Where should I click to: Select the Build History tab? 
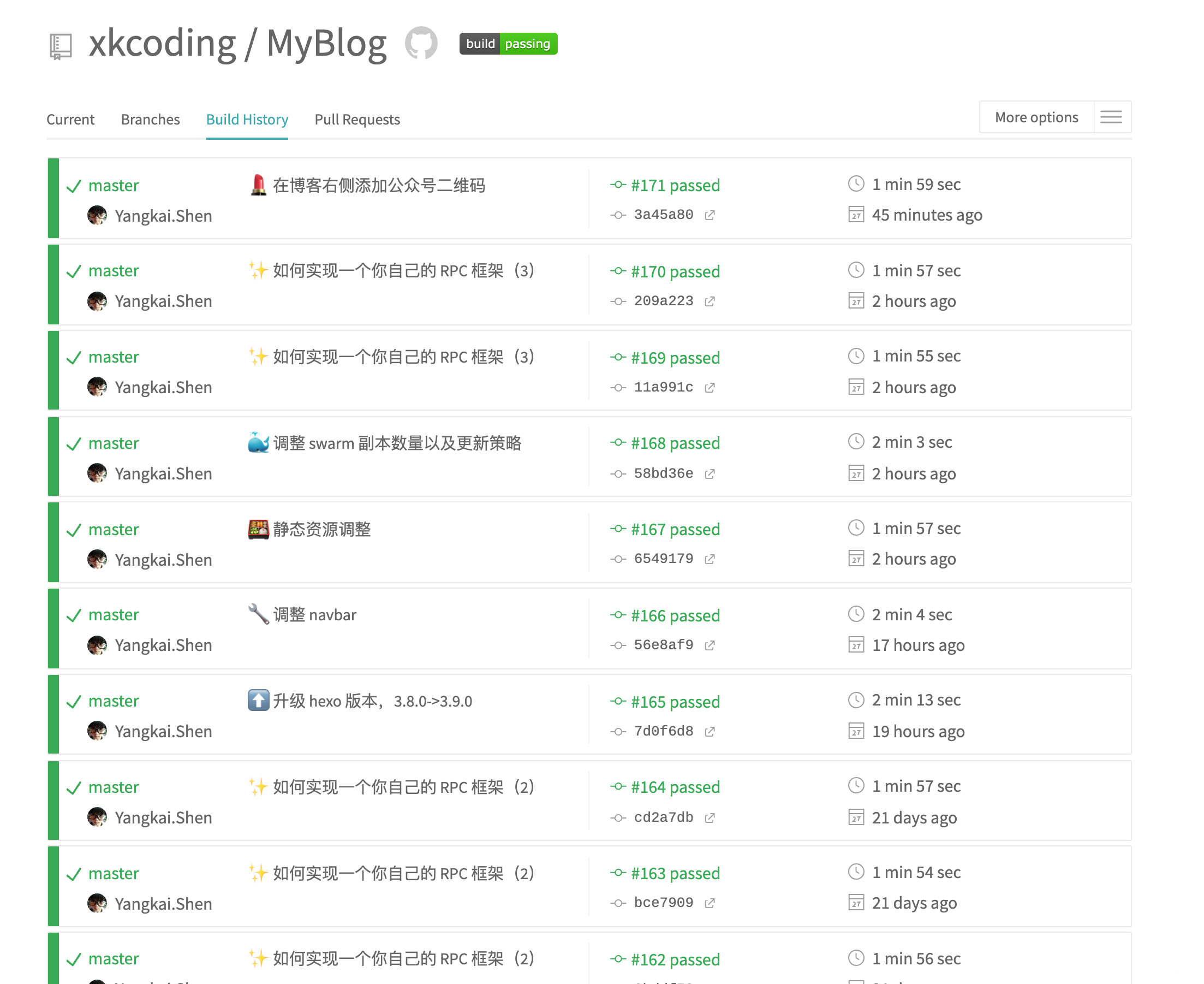point(247,120)
